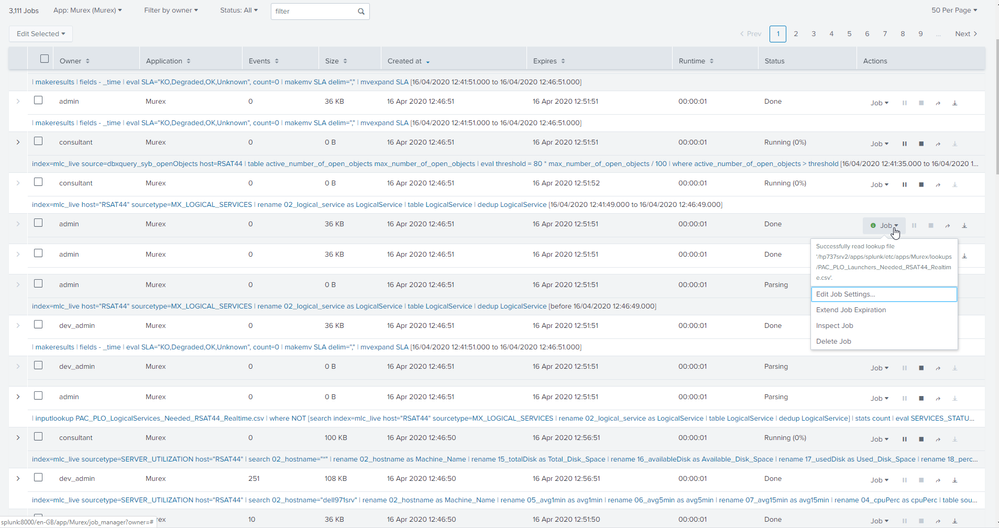The width and height of the screenshot is (999, 528).
Task: Click the green info icon on Job button
Action: tap(873, 225)
